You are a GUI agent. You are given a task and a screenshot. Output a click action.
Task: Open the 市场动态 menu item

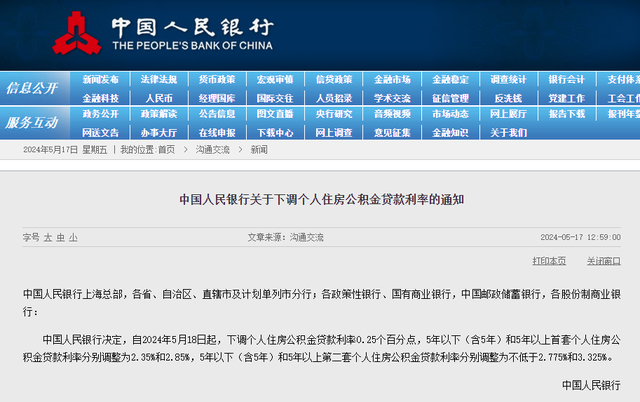[x=451, y=114]
